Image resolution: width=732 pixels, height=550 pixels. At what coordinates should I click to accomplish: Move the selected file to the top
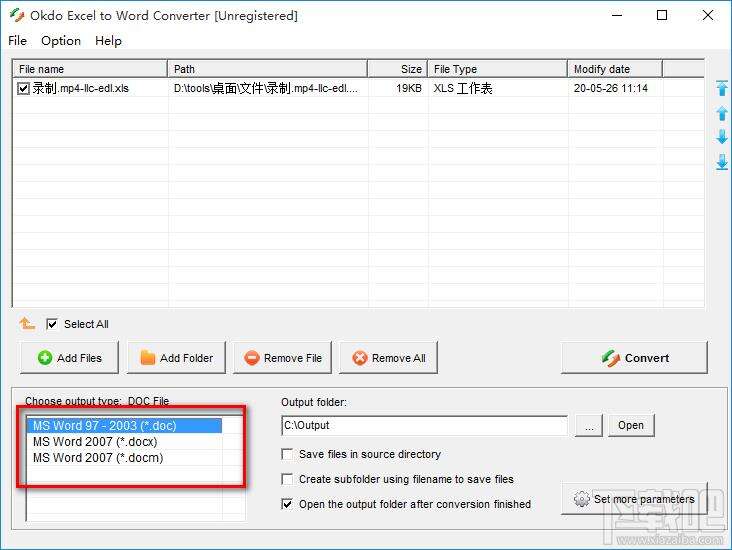(722, 88)
